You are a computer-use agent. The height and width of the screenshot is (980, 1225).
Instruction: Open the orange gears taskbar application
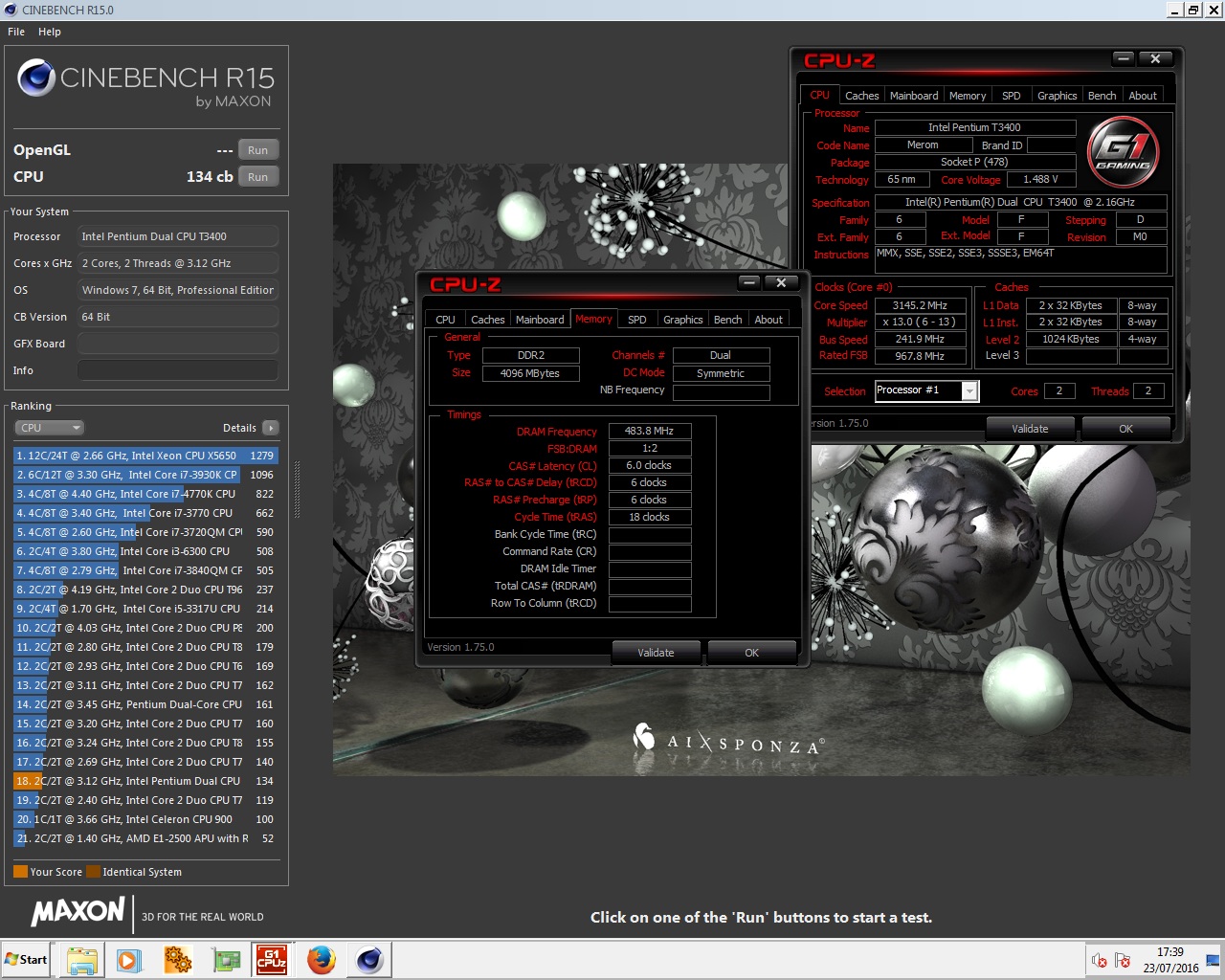[x=178, y=960]
